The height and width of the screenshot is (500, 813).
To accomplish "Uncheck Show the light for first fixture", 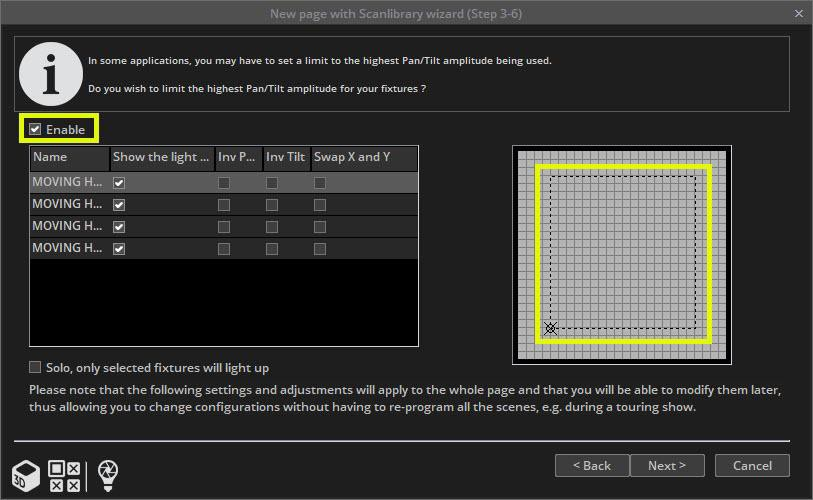I will point(119,183).
